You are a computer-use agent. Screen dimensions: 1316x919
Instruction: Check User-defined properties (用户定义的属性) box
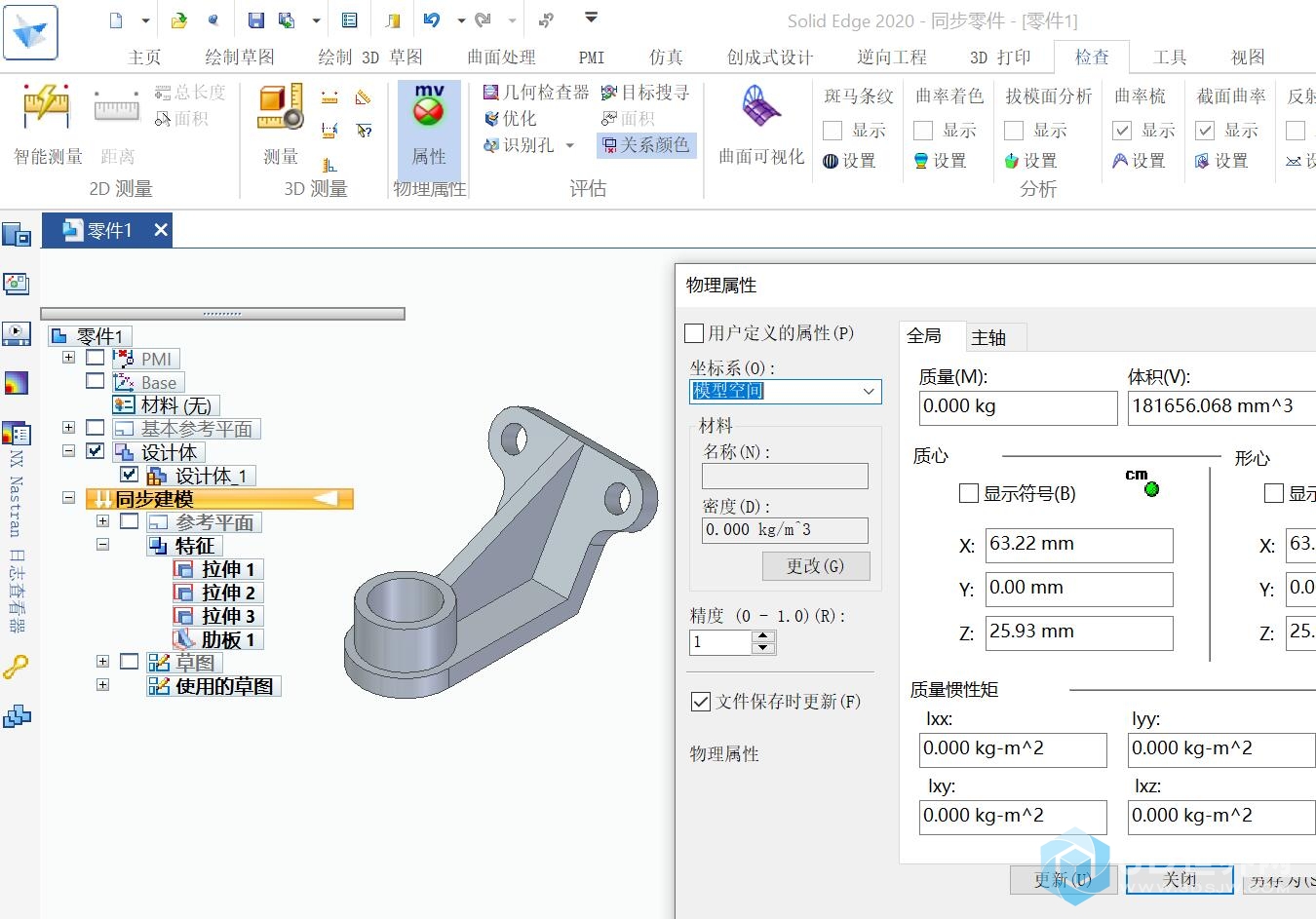pos(695,333)
